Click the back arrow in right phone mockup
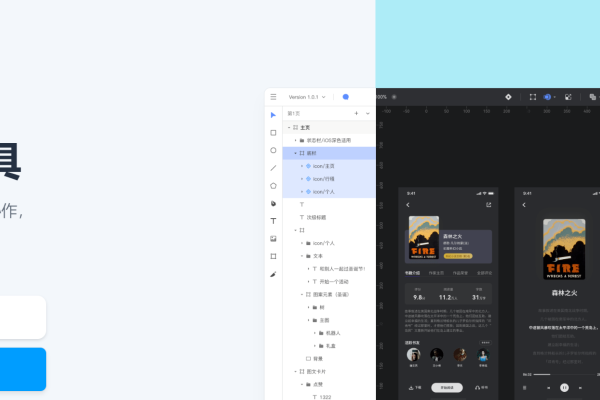 [524, 205]
